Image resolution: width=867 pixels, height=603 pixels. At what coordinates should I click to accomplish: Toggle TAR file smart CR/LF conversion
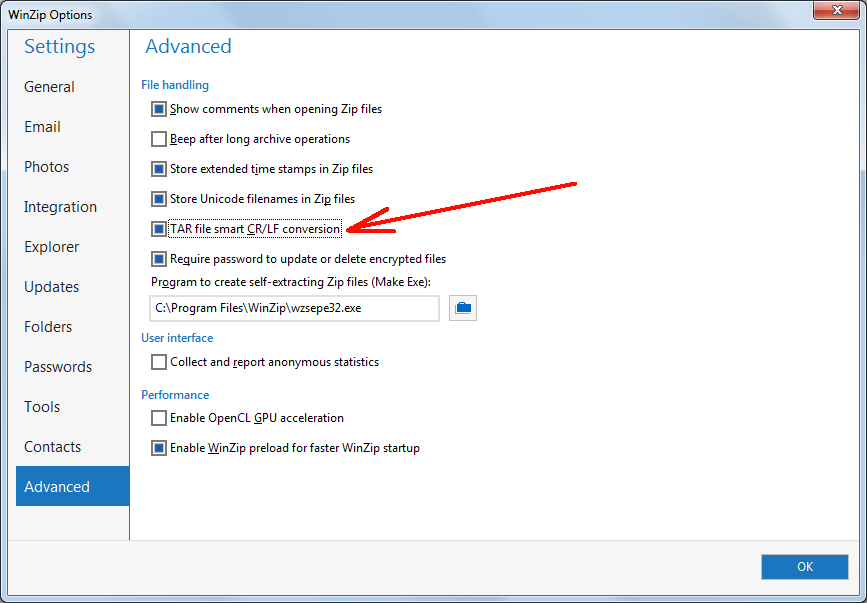[159, 228]
